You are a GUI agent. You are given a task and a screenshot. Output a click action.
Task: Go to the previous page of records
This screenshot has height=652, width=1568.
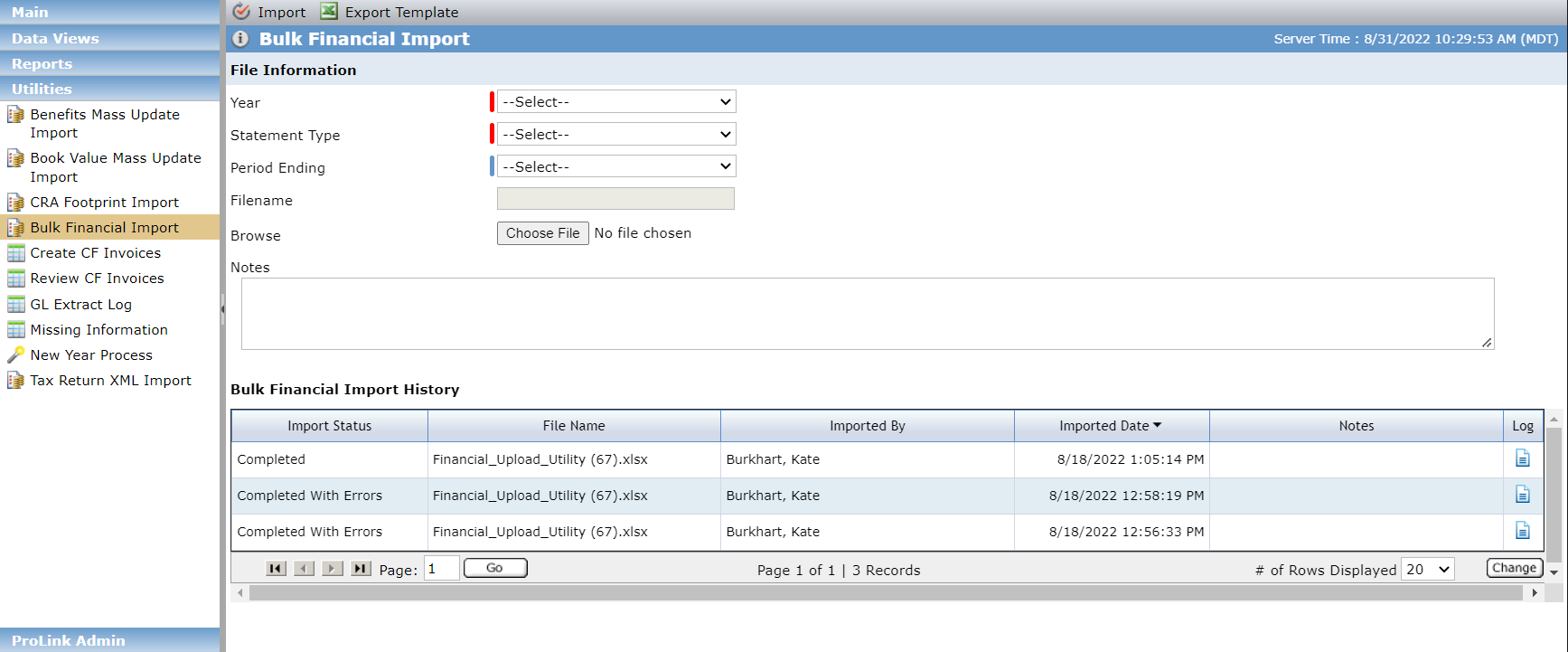coord(305,569)
